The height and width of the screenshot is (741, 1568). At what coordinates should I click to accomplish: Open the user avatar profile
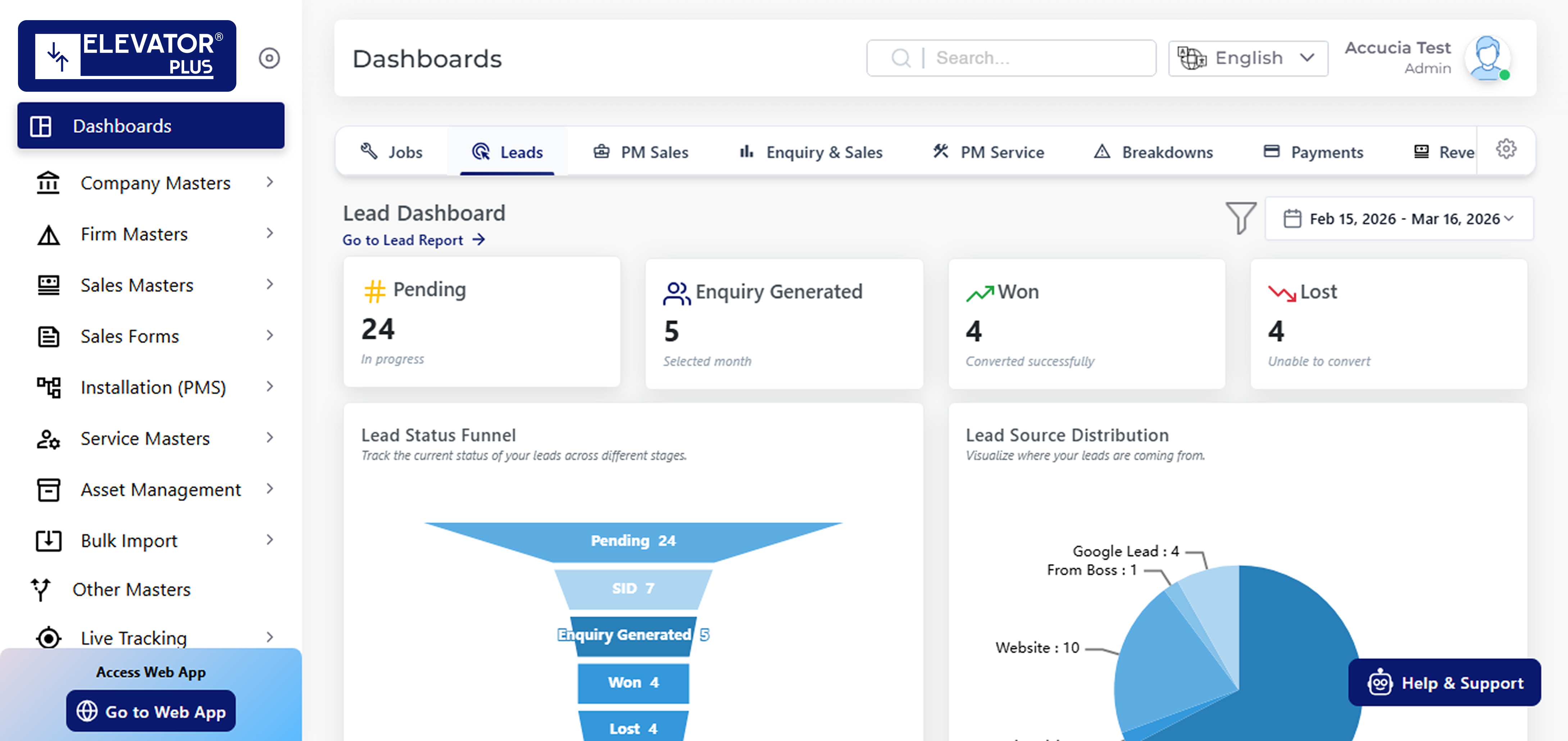coord(1488,58)
